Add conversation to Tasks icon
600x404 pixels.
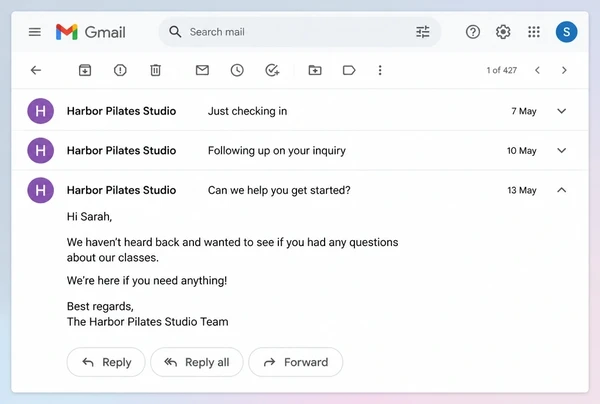(272, 70)
